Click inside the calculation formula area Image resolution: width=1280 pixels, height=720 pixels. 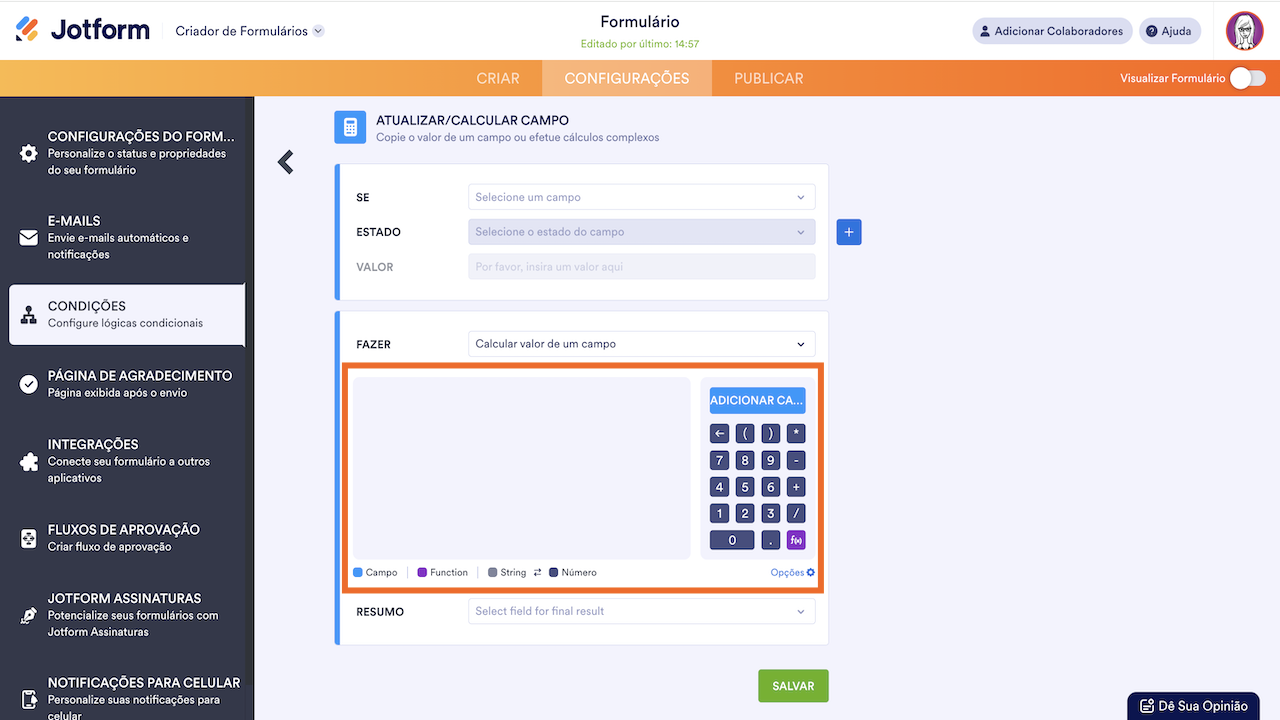point(521,468)
